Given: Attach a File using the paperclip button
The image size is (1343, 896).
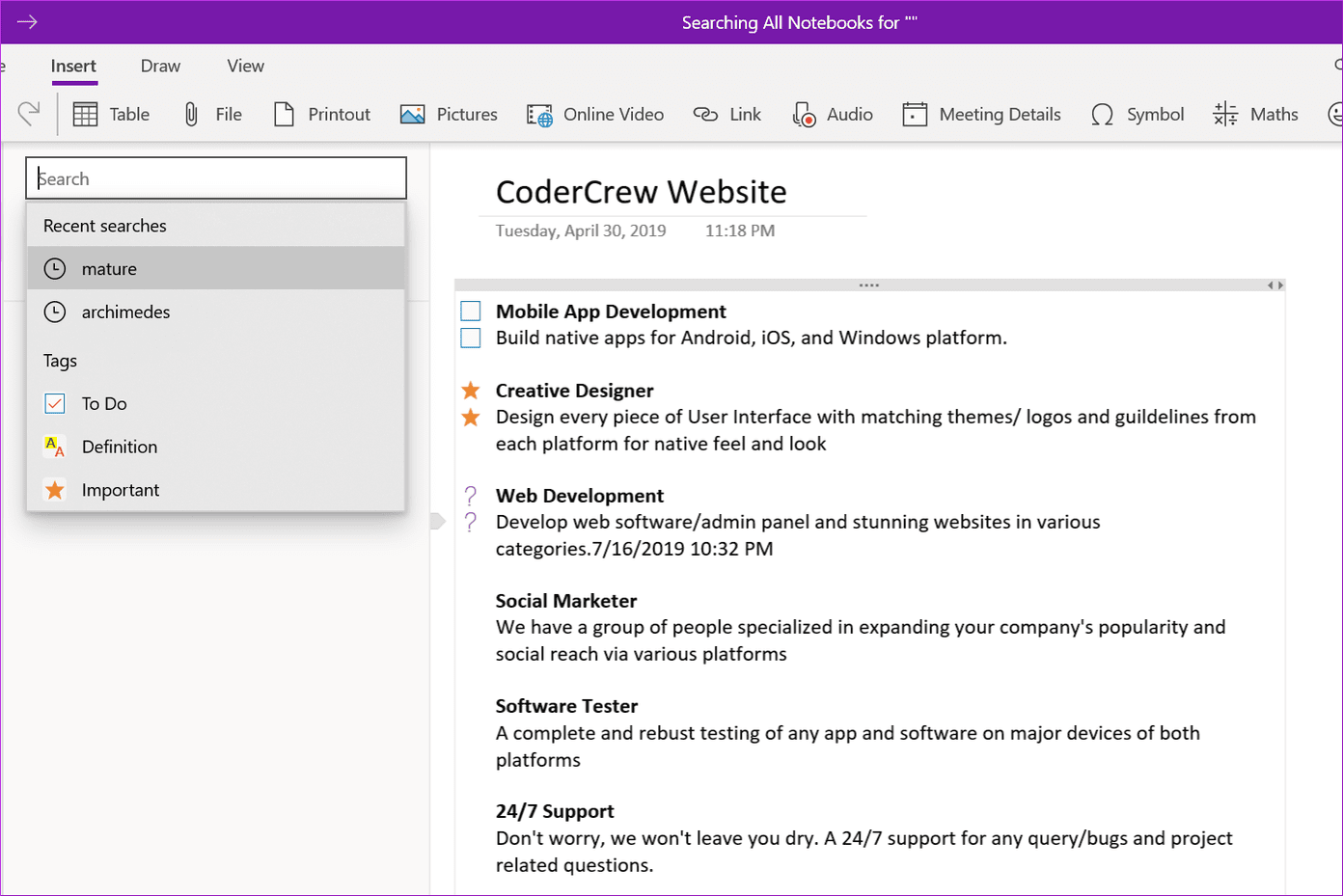Looking at the screenshot, I should 212,114.
